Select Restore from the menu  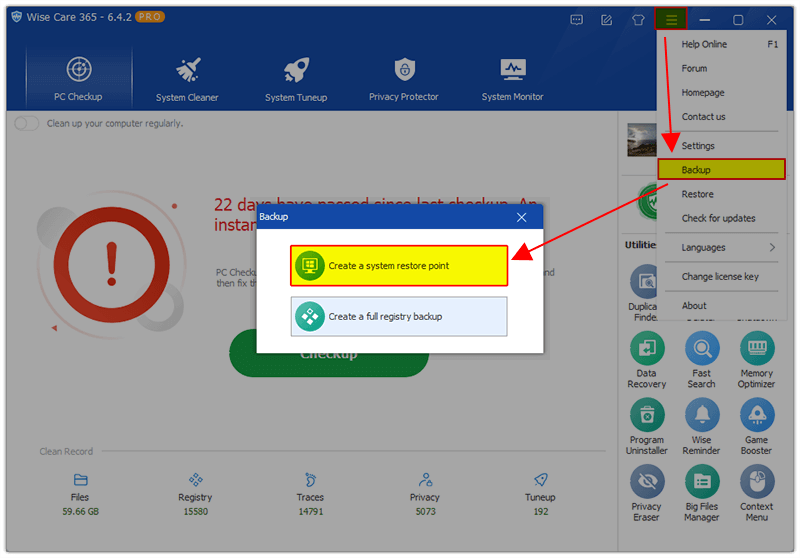tap(721, 194)
